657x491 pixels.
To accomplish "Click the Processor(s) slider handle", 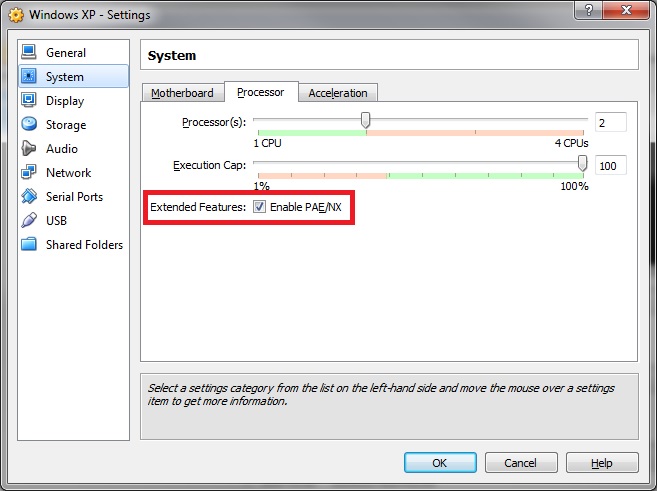I will pyautogui.click(x=365, y=120).
